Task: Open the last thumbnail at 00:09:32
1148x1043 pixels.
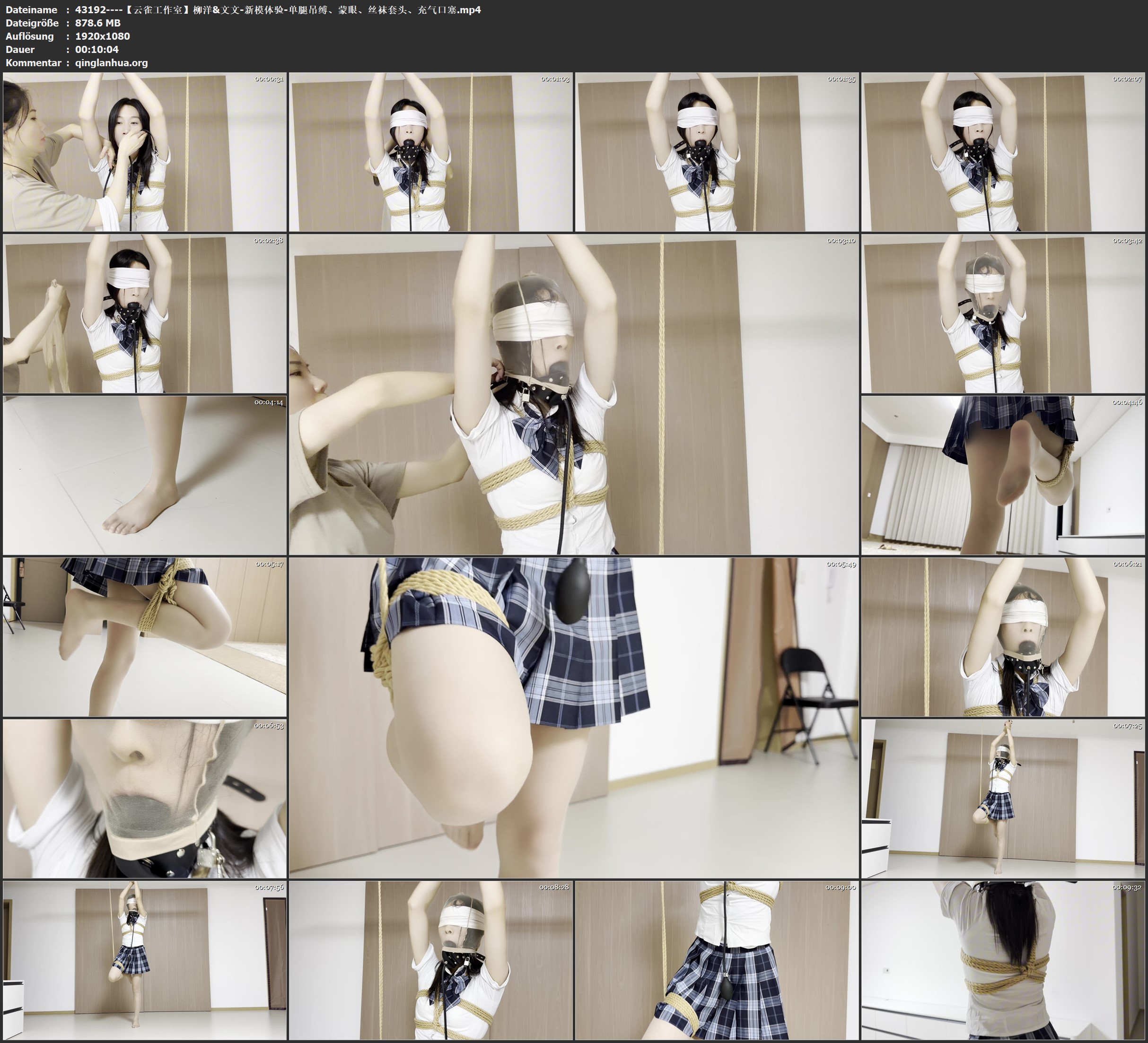Action: click(1003, 960)
